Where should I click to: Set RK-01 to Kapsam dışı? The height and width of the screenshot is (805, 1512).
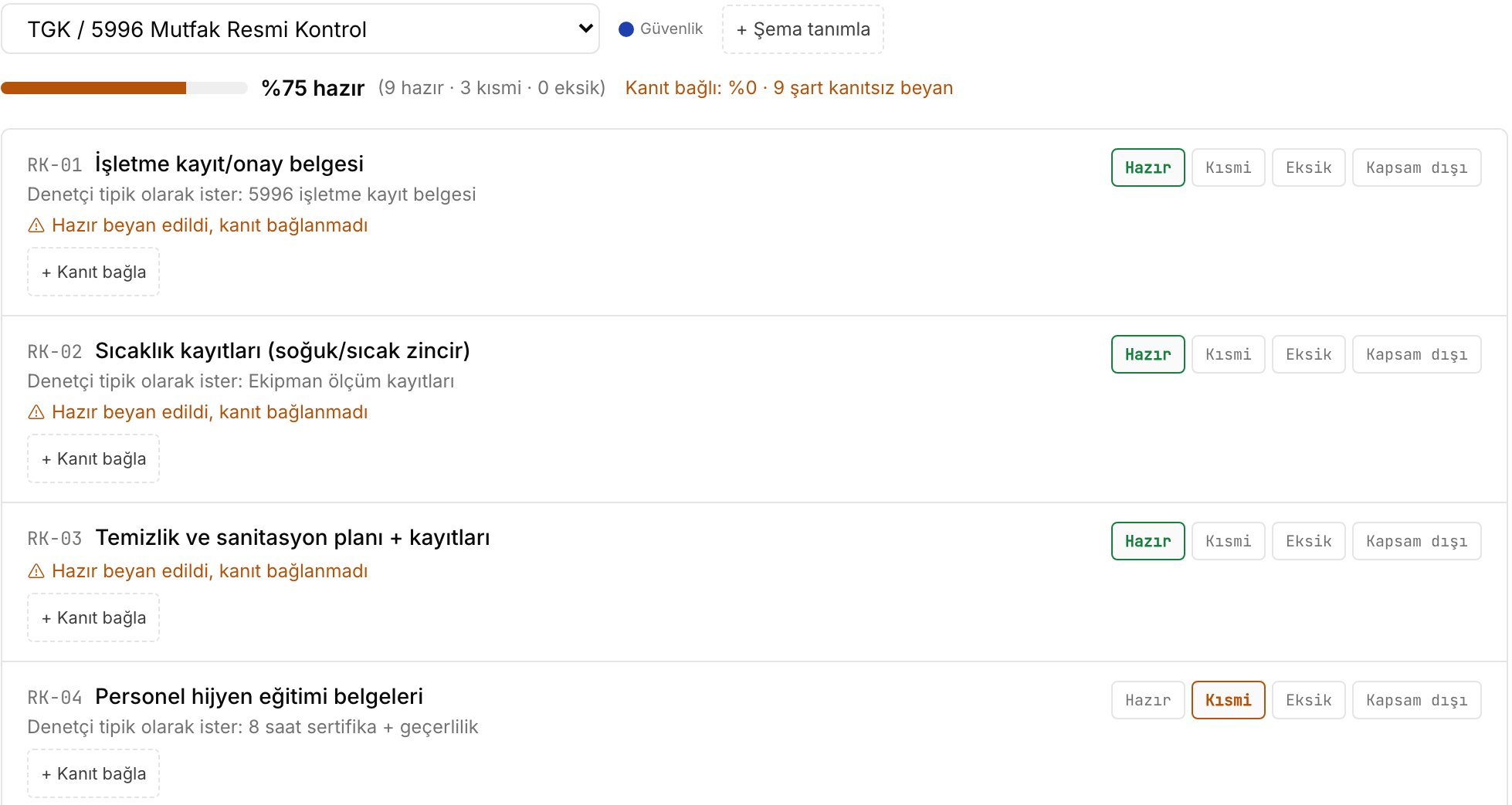pyautogui.click(x=1416, y=167)
